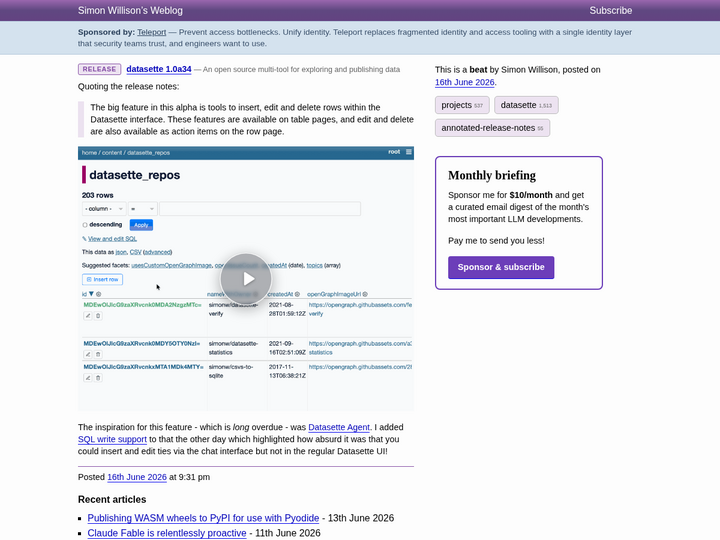Click edit pencil icon for datasette-statistics row

pyautogui.click(x=88, y=354)
